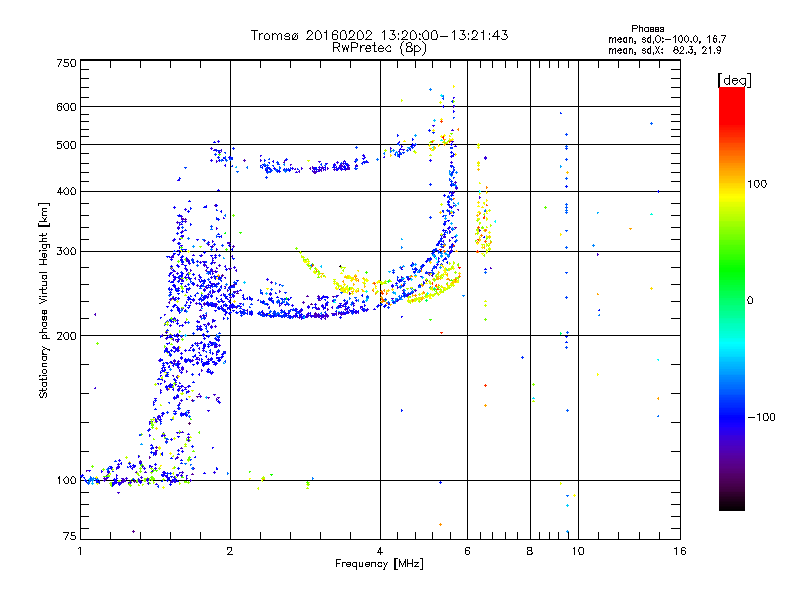The height and width of the screenshot is (600, 800).
Task: Click the title "Tromsø 20160202 13:20:00-13:21:43"
Action: point(379,35)
